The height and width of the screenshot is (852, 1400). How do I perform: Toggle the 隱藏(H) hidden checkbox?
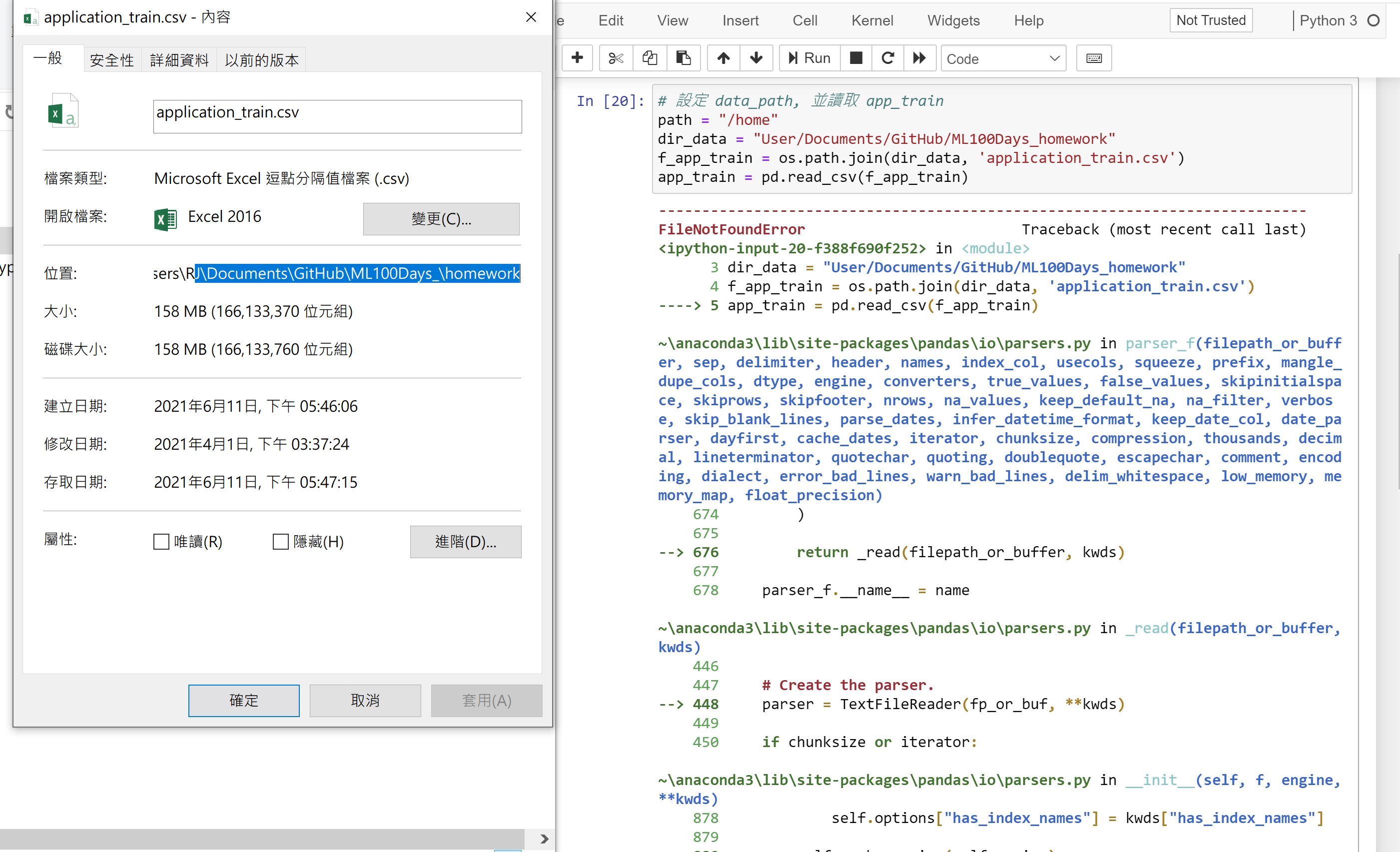(x=281, y=542)
